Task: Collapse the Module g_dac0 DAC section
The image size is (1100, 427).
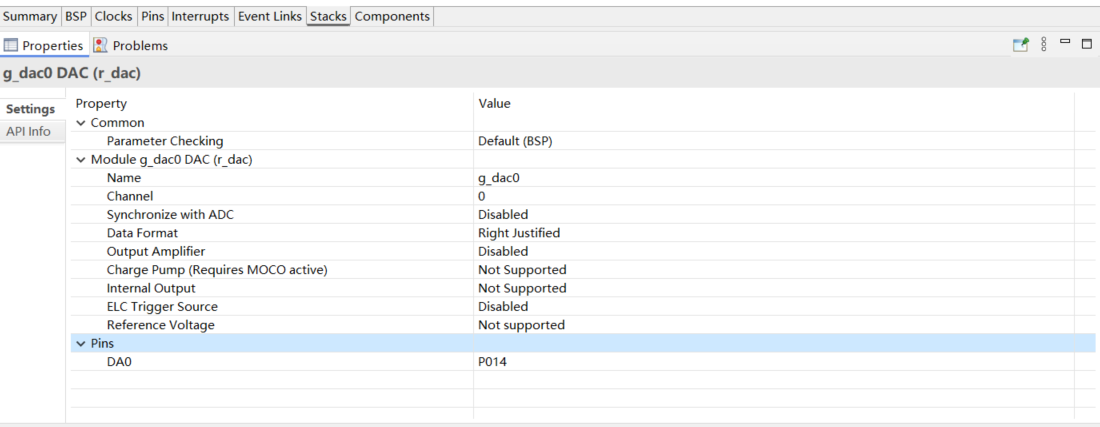Action: tap(81, 160)
